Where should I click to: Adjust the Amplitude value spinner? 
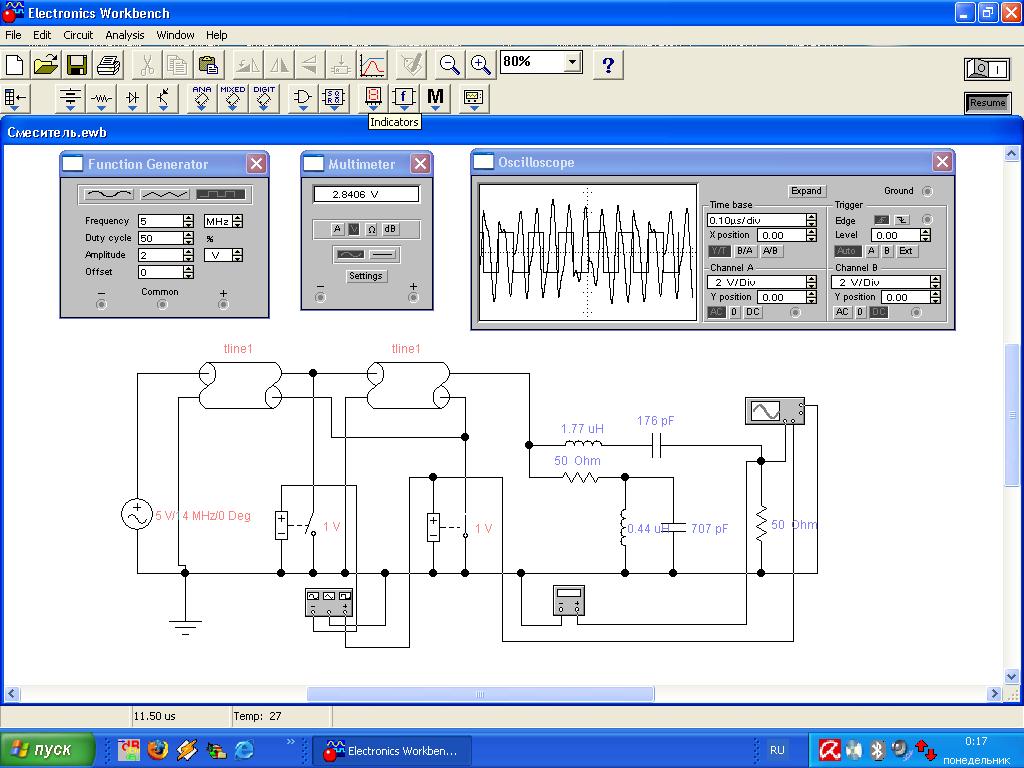189,255
